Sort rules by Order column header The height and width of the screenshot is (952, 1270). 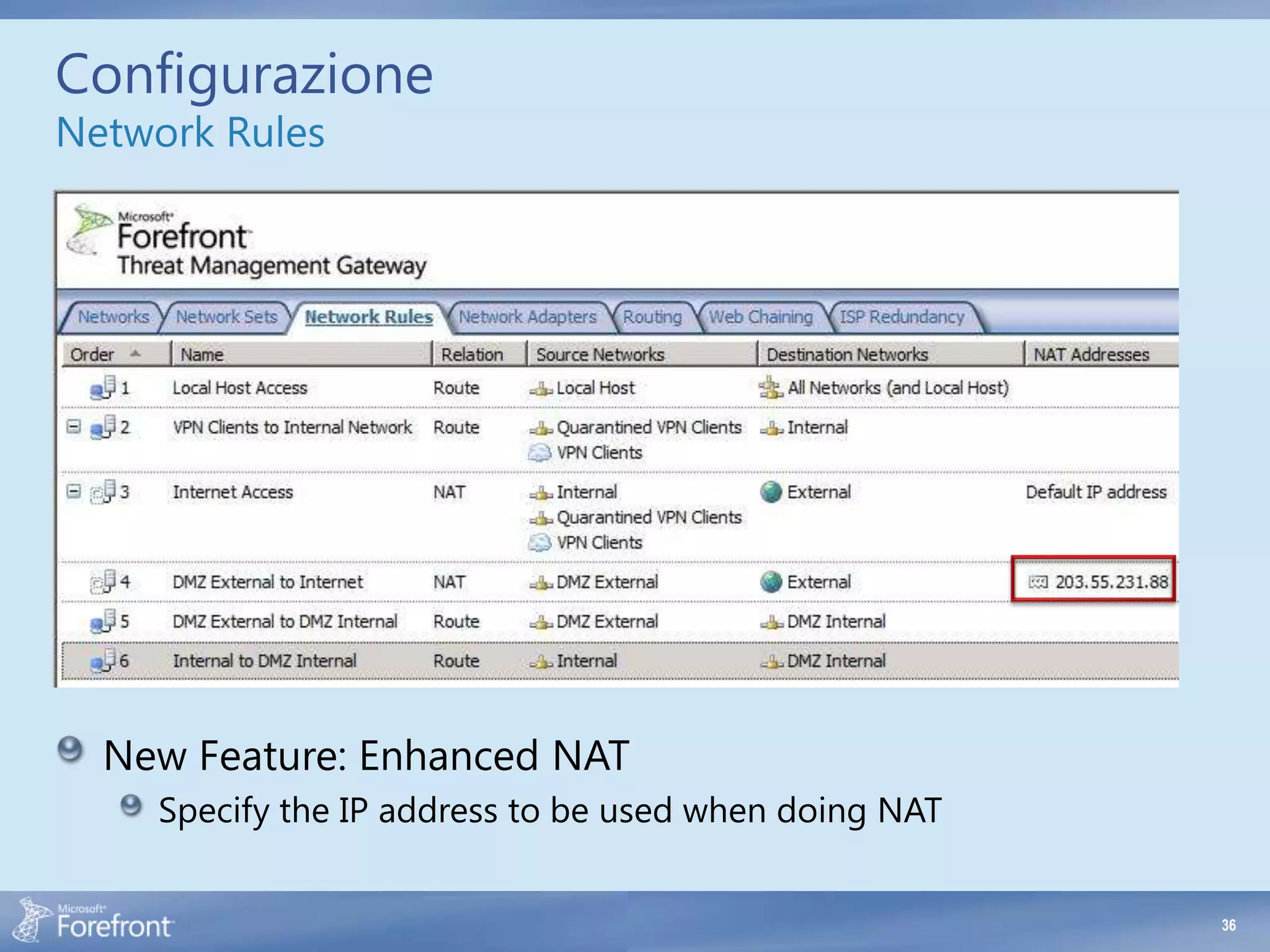coord(115,355)
